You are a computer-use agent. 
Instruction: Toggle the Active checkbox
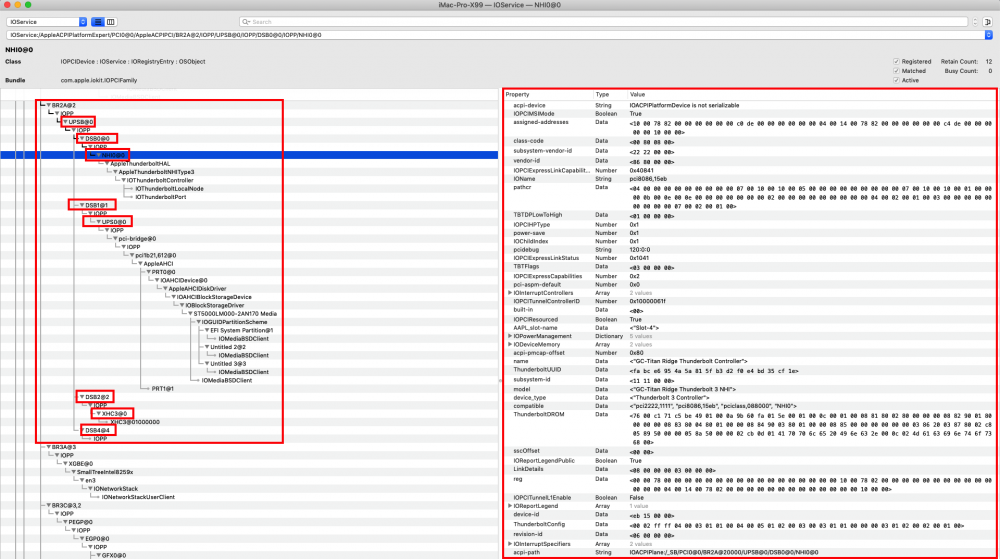[x=896, y=80]
